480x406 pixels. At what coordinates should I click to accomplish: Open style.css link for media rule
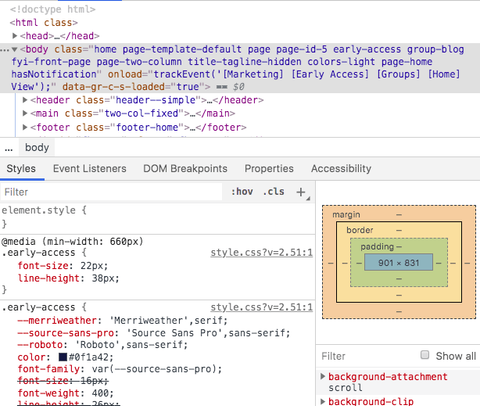coord(262,253)
